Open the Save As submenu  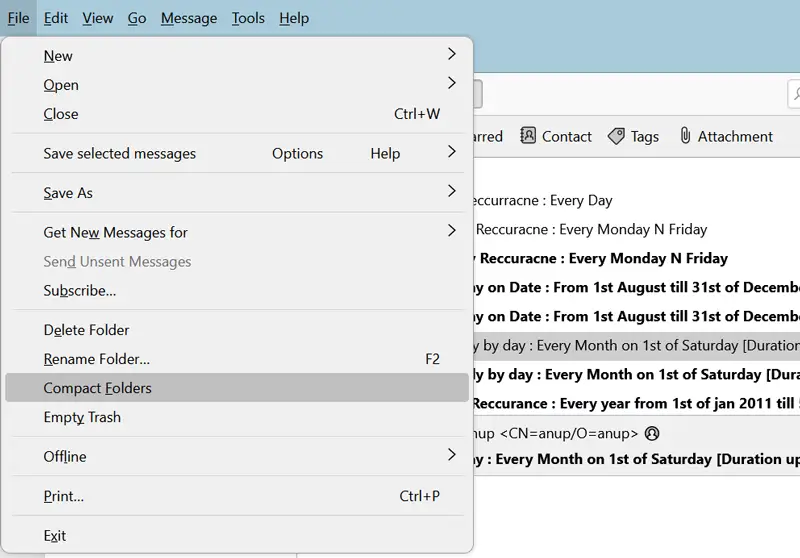[x=68, y=193]
